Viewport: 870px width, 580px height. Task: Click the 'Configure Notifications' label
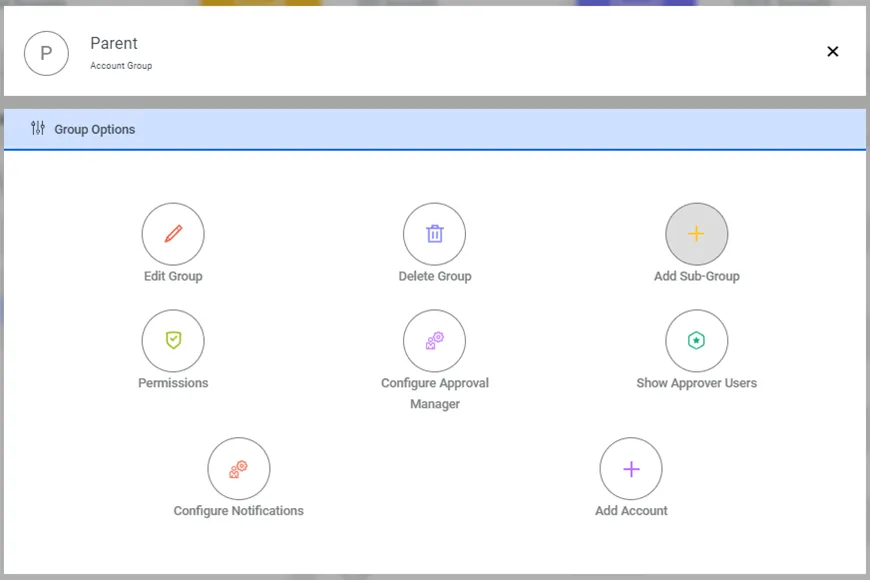point(239,511)
